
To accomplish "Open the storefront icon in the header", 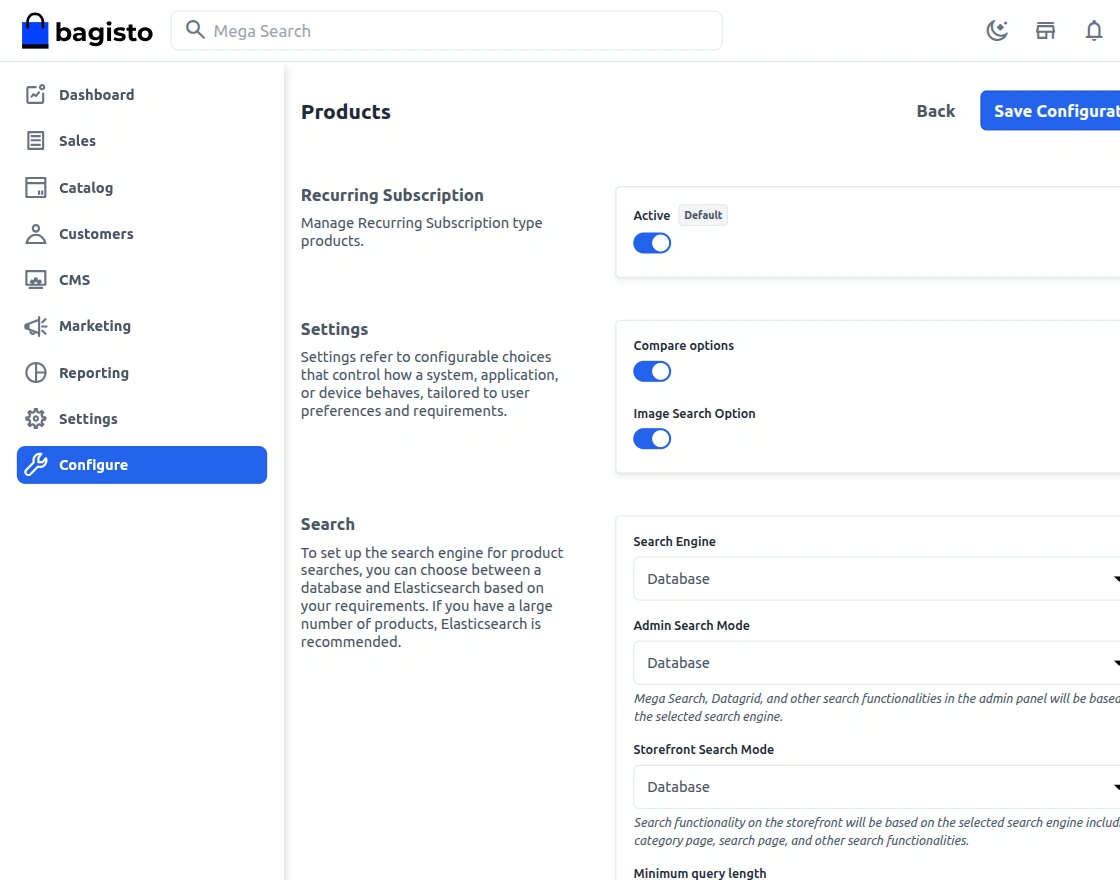I will pyautogui.click(x=1045, y=30).
